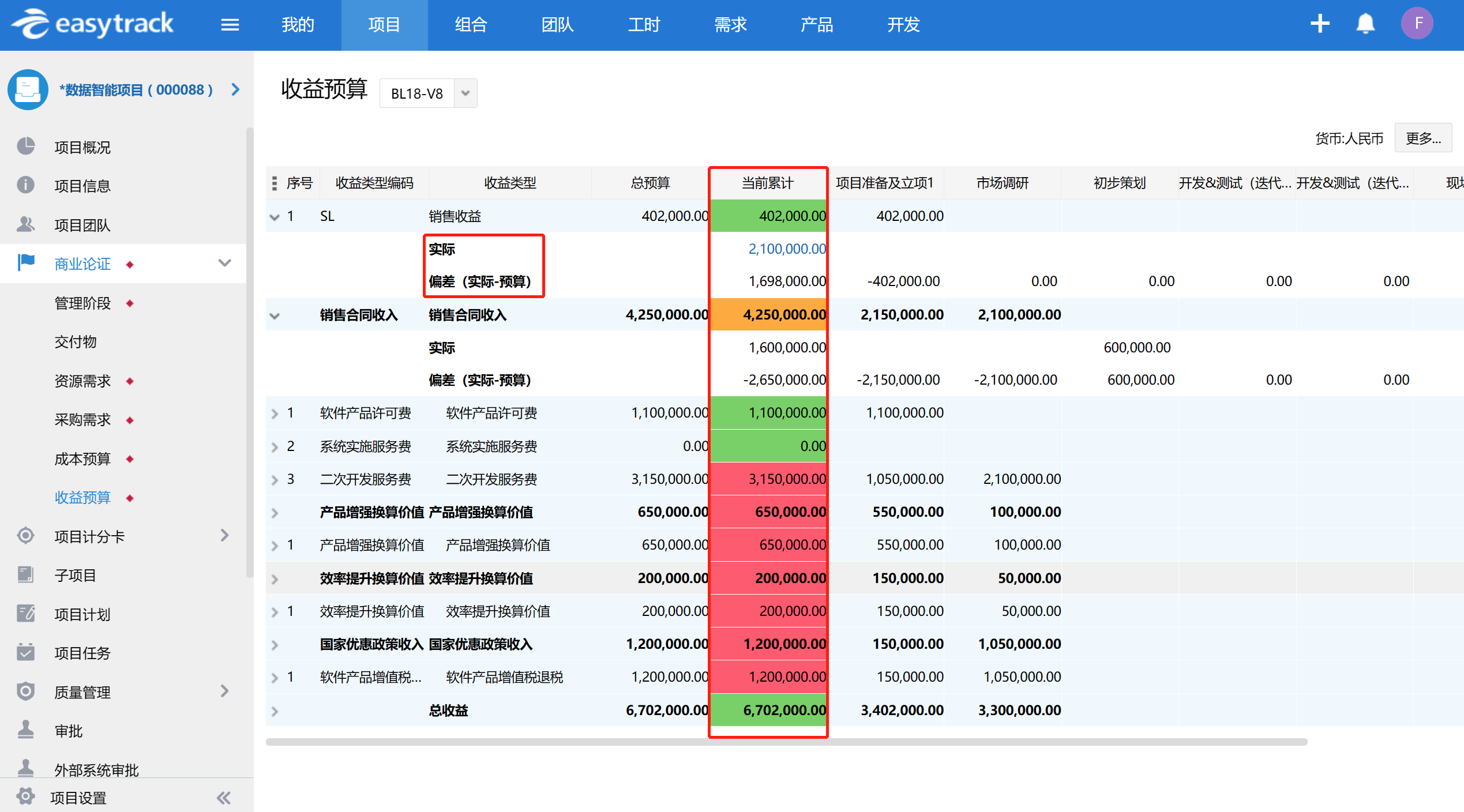The height and width of the screenshot is (812, 1464).
Task: Expand the 系统实施服务费 row
Action: pyautogui.click(x=275, y=447)
